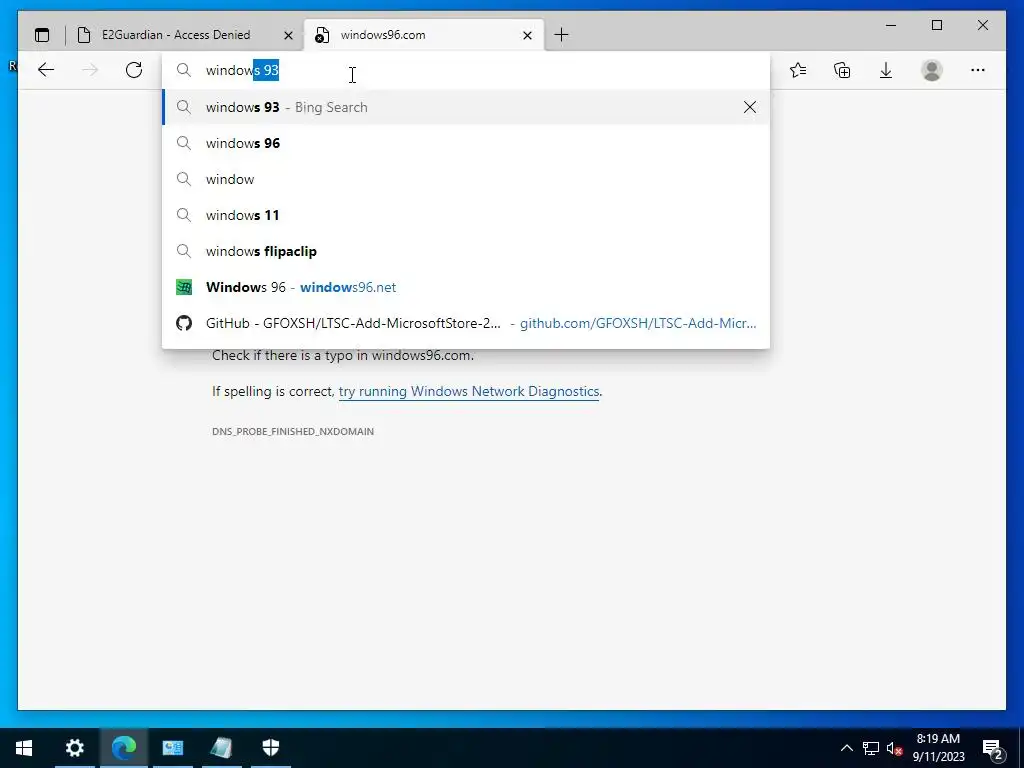Open the clock showing 8:19 AM
The image size is (1024, 768).
coord(938,748)
